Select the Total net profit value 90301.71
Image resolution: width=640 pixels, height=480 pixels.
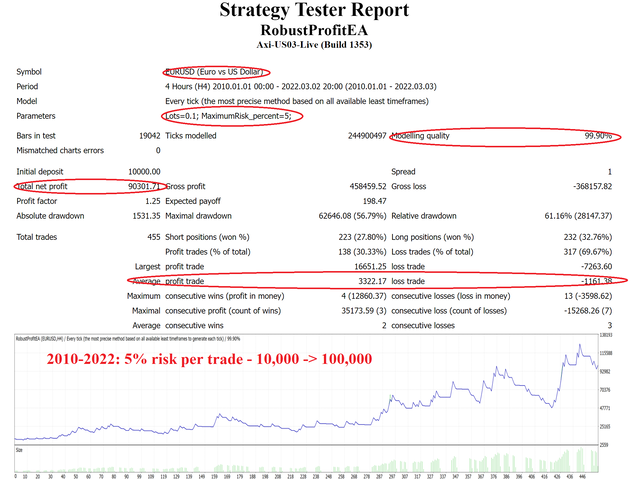[144, 186]
